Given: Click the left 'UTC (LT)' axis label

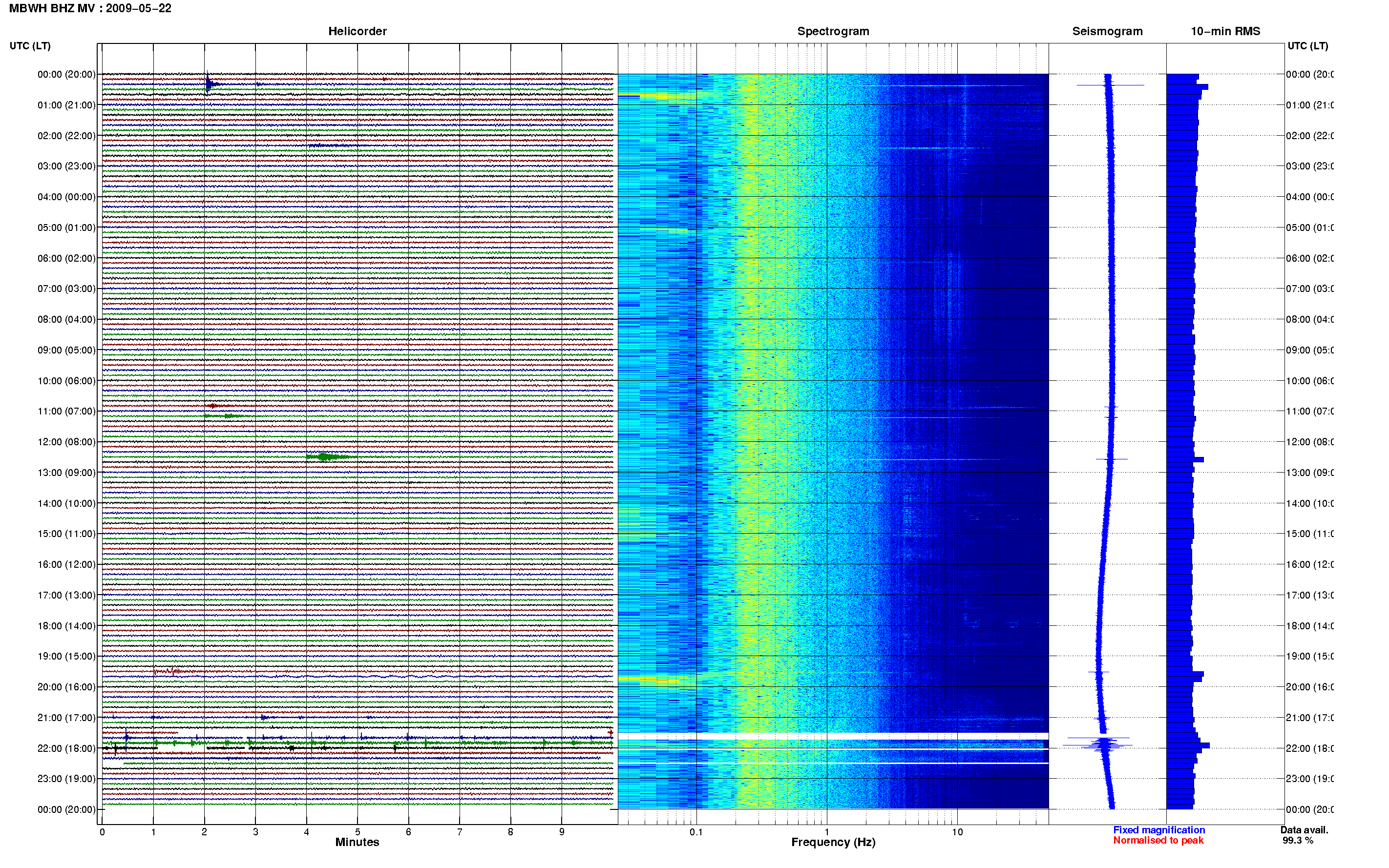Looking at the screenshot, I should coord(30,46).
